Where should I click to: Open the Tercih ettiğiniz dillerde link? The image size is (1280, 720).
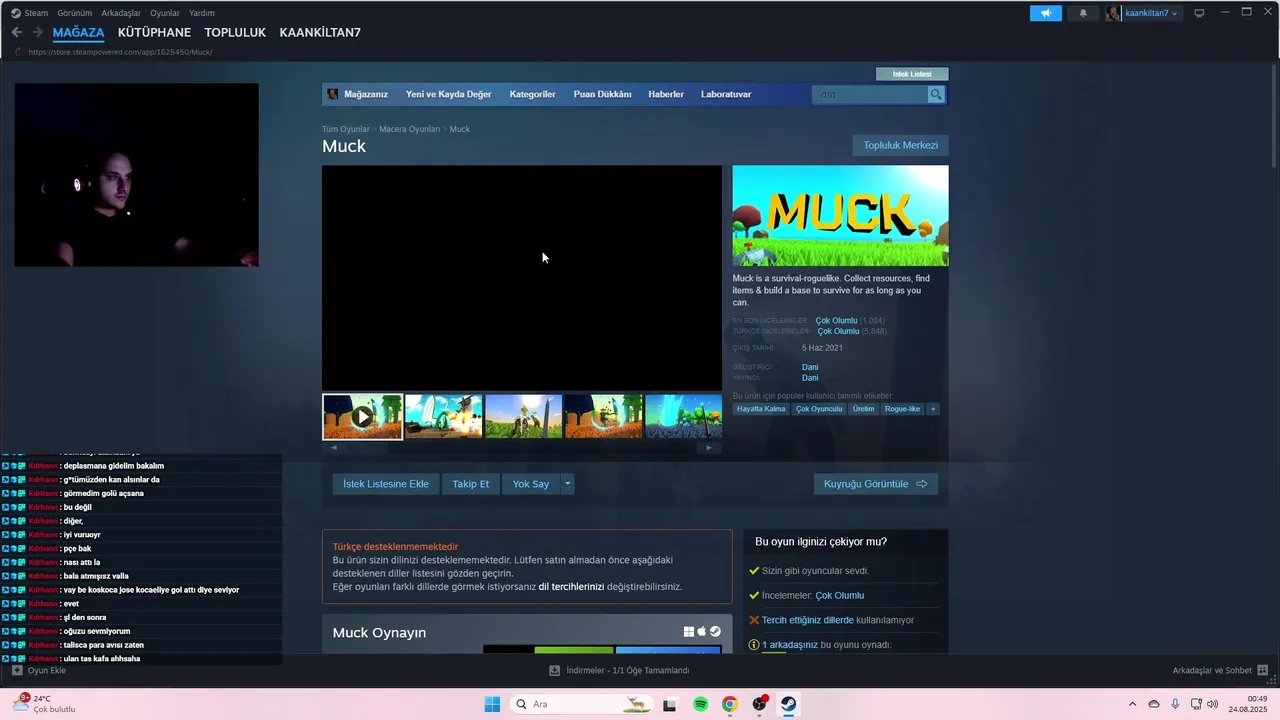[x=808, y=620]
